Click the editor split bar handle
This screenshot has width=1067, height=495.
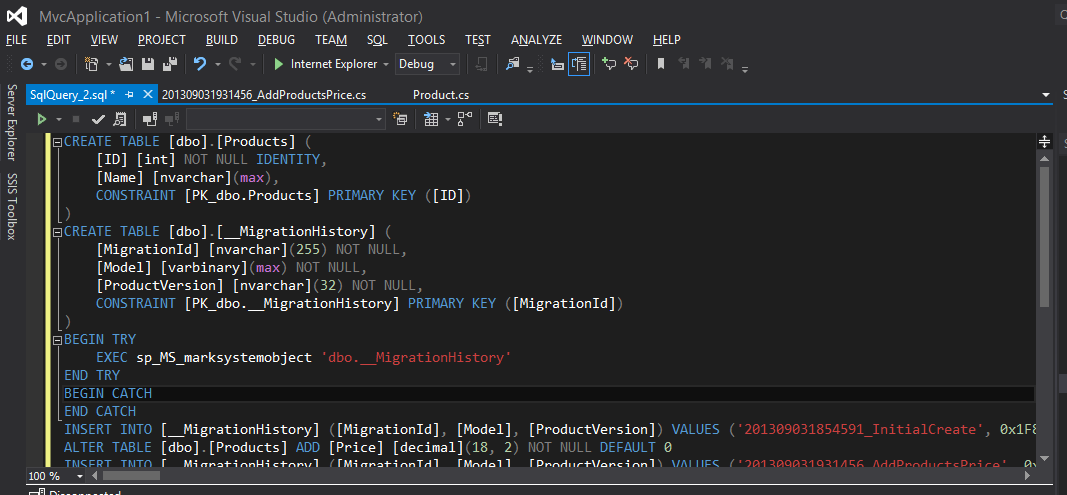(1045, 142)
